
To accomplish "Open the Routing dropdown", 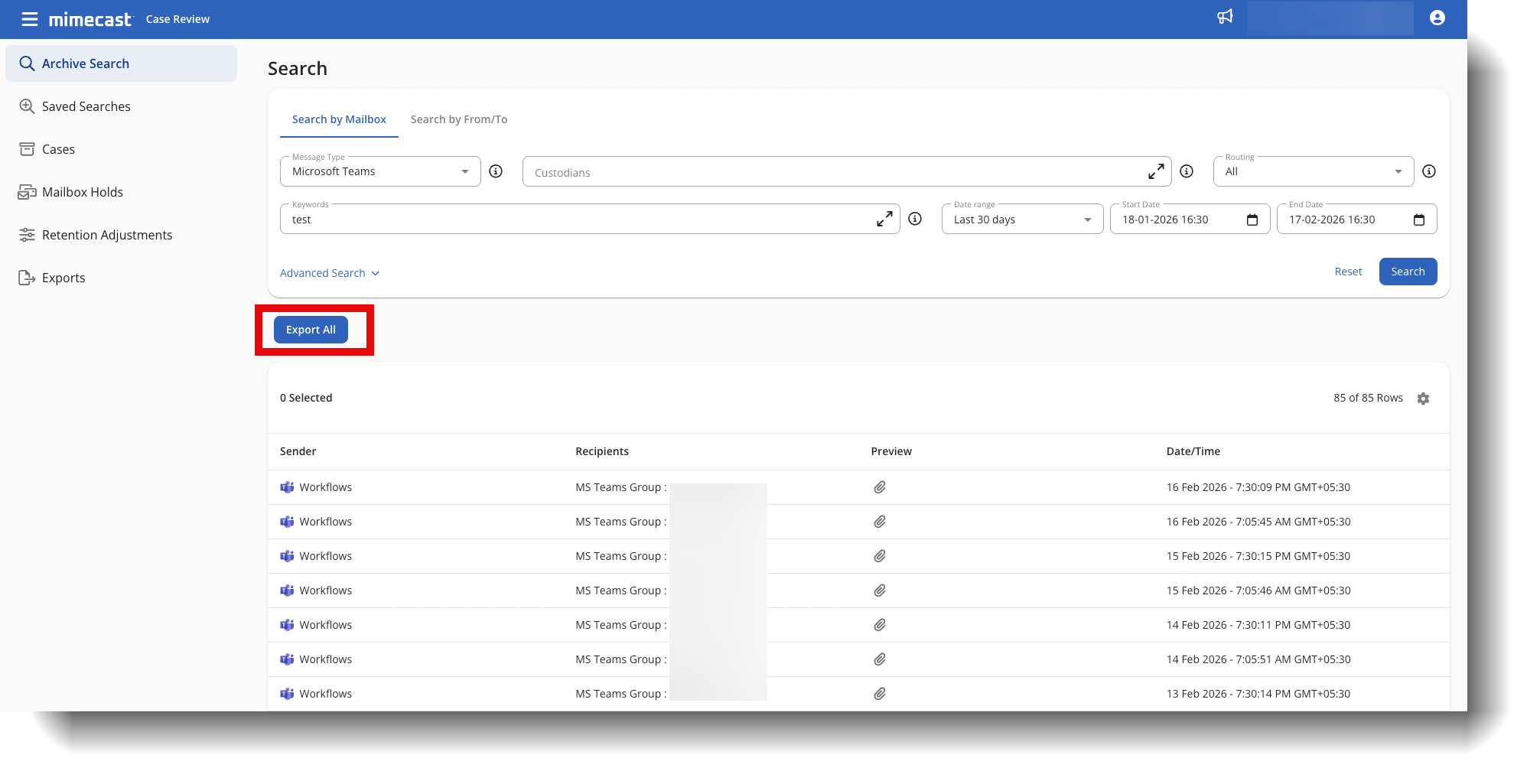I will point(1313,171).
